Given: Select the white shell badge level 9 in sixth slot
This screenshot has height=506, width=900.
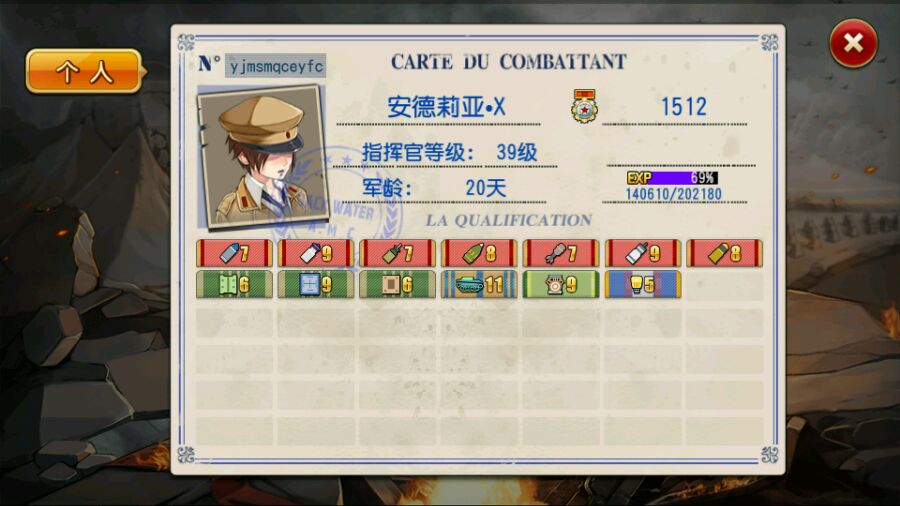Looking at the screenshot, I should click(643, 253).
